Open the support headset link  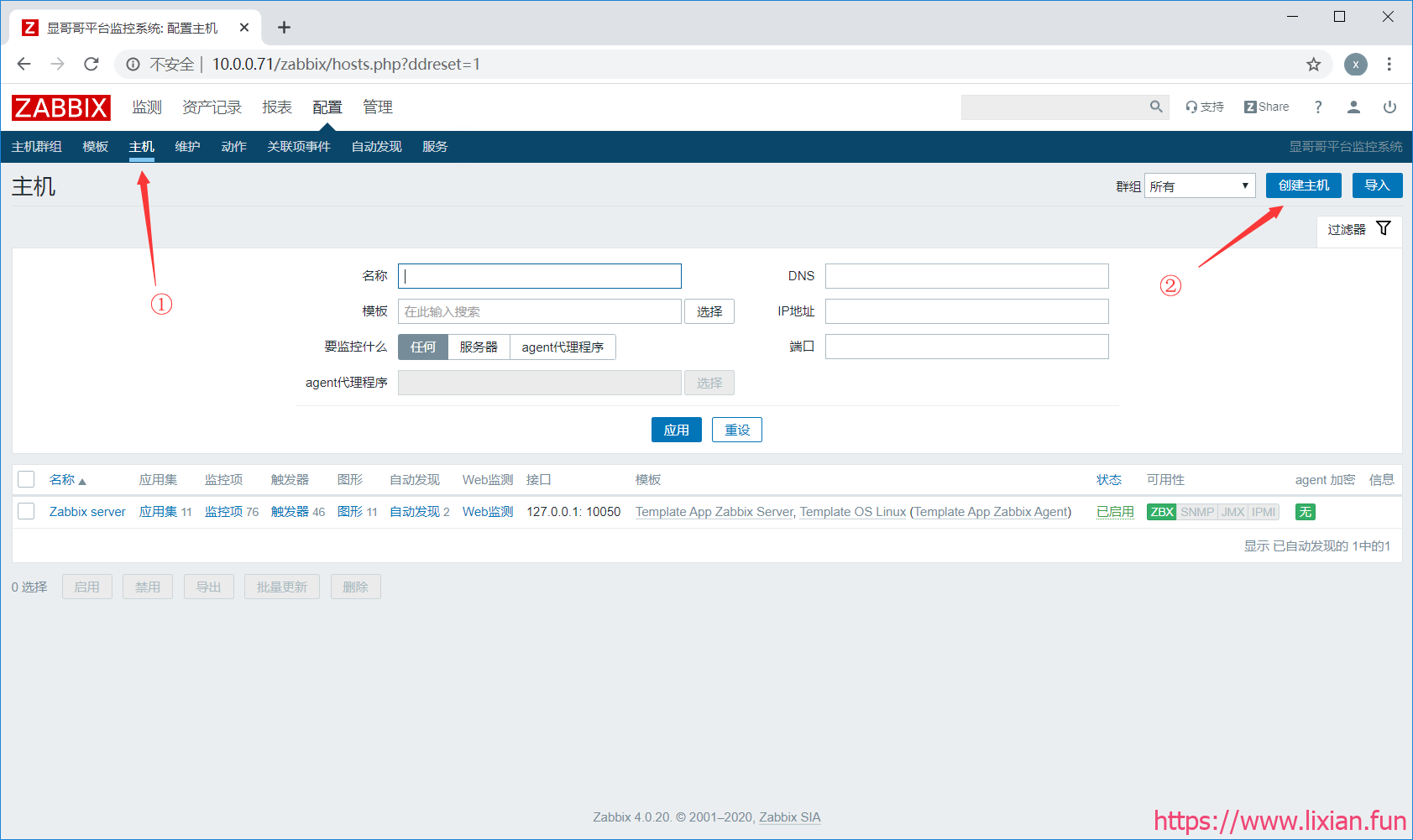[1204, 107]
